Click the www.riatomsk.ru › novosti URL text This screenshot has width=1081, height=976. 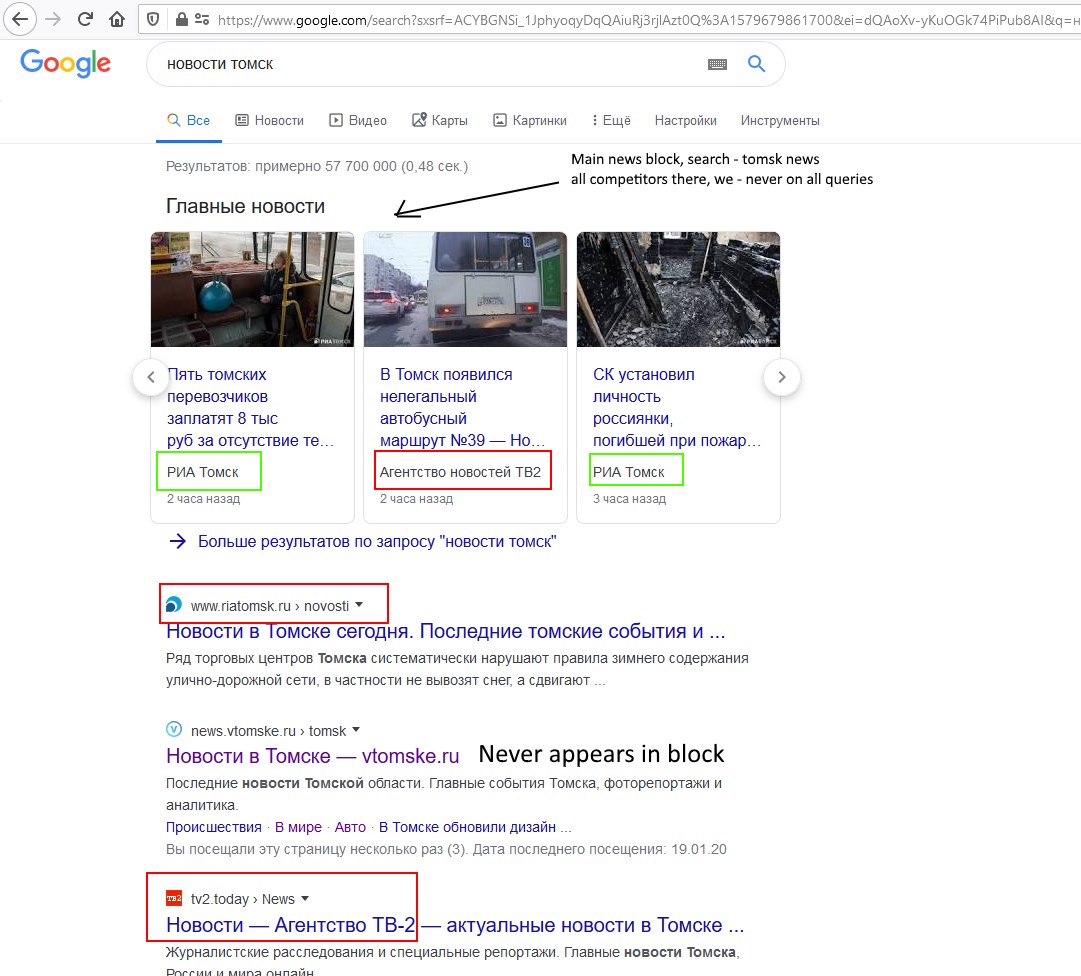270,606
